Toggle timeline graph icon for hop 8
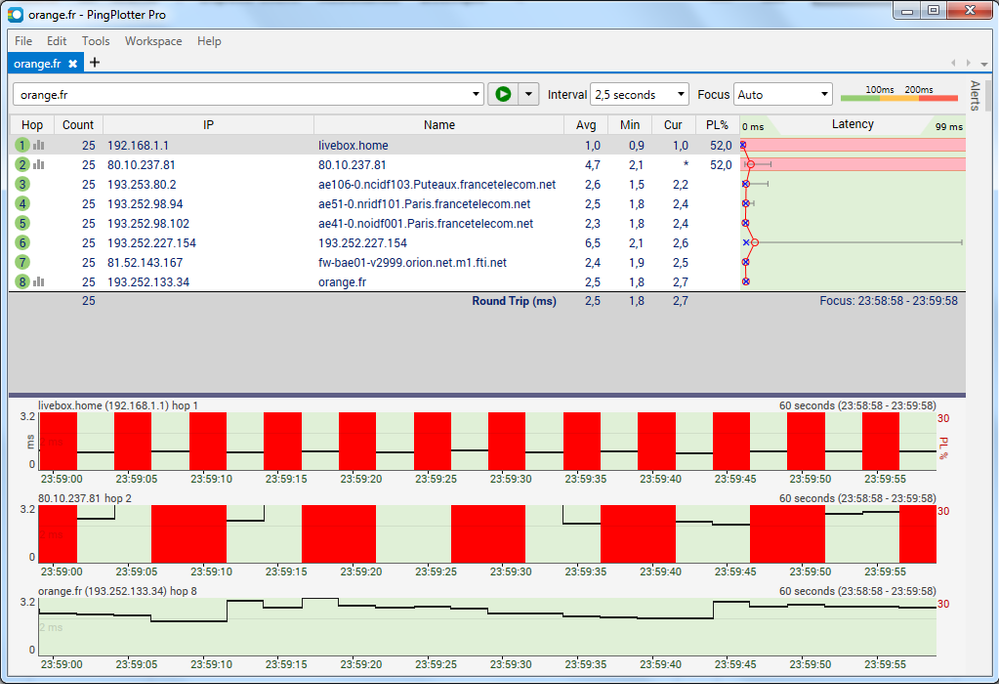Viewport: 999px width, 684px height. click(x=39, y=282)
